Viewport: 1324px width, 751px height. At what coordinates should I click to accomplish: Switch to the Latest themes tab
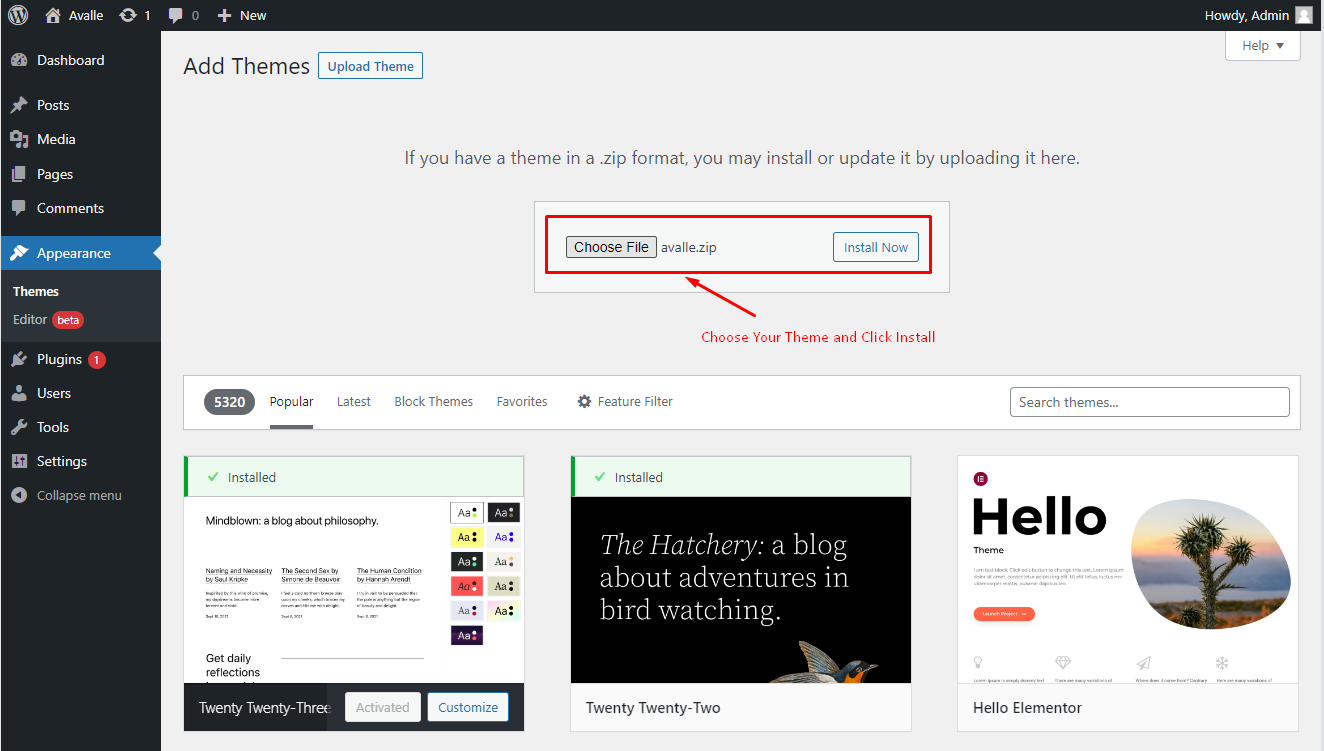pos(354,401)
